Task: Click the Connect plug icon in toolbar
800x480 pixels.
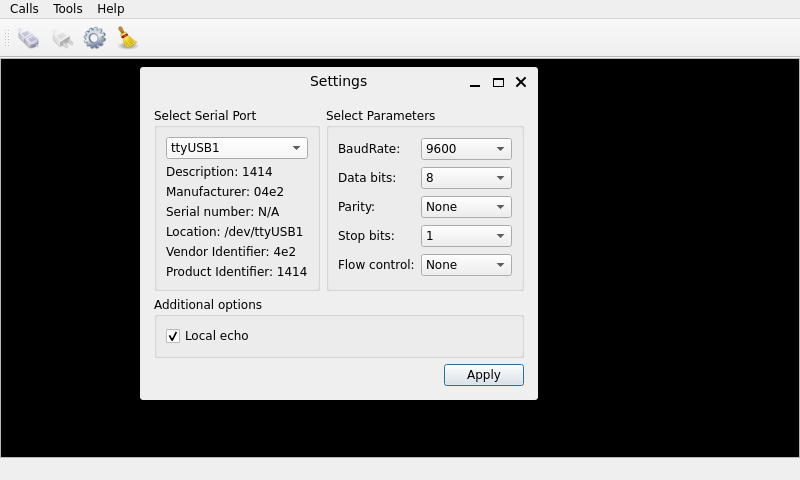Action: 28,38
